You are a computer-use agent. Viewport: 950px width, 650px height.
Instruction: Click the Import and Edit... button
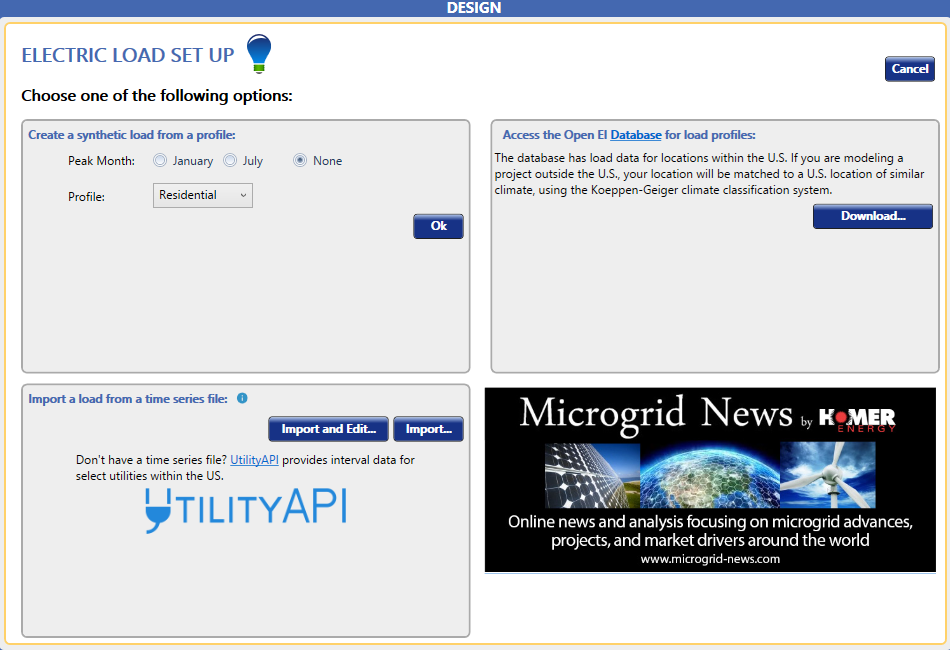click(x=329, y=429)
